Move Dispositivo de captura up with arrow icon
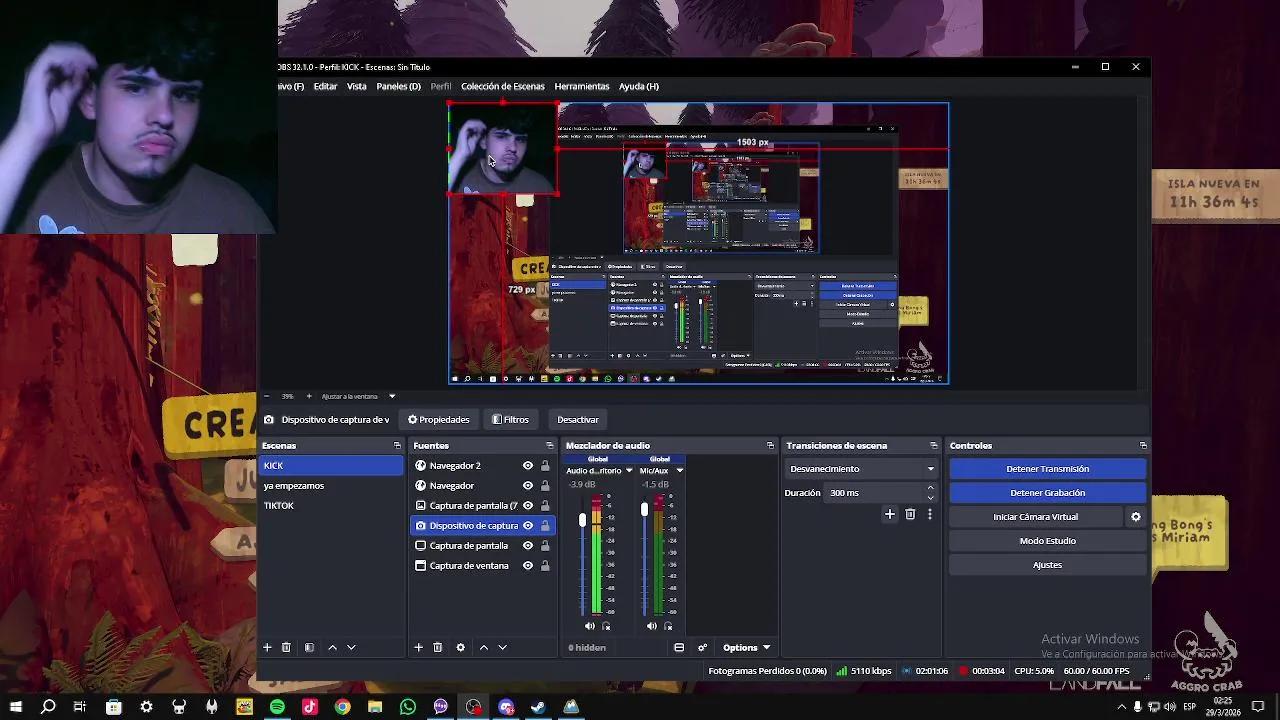Viewport: 1280px width, 720px height. pos(484,647)
